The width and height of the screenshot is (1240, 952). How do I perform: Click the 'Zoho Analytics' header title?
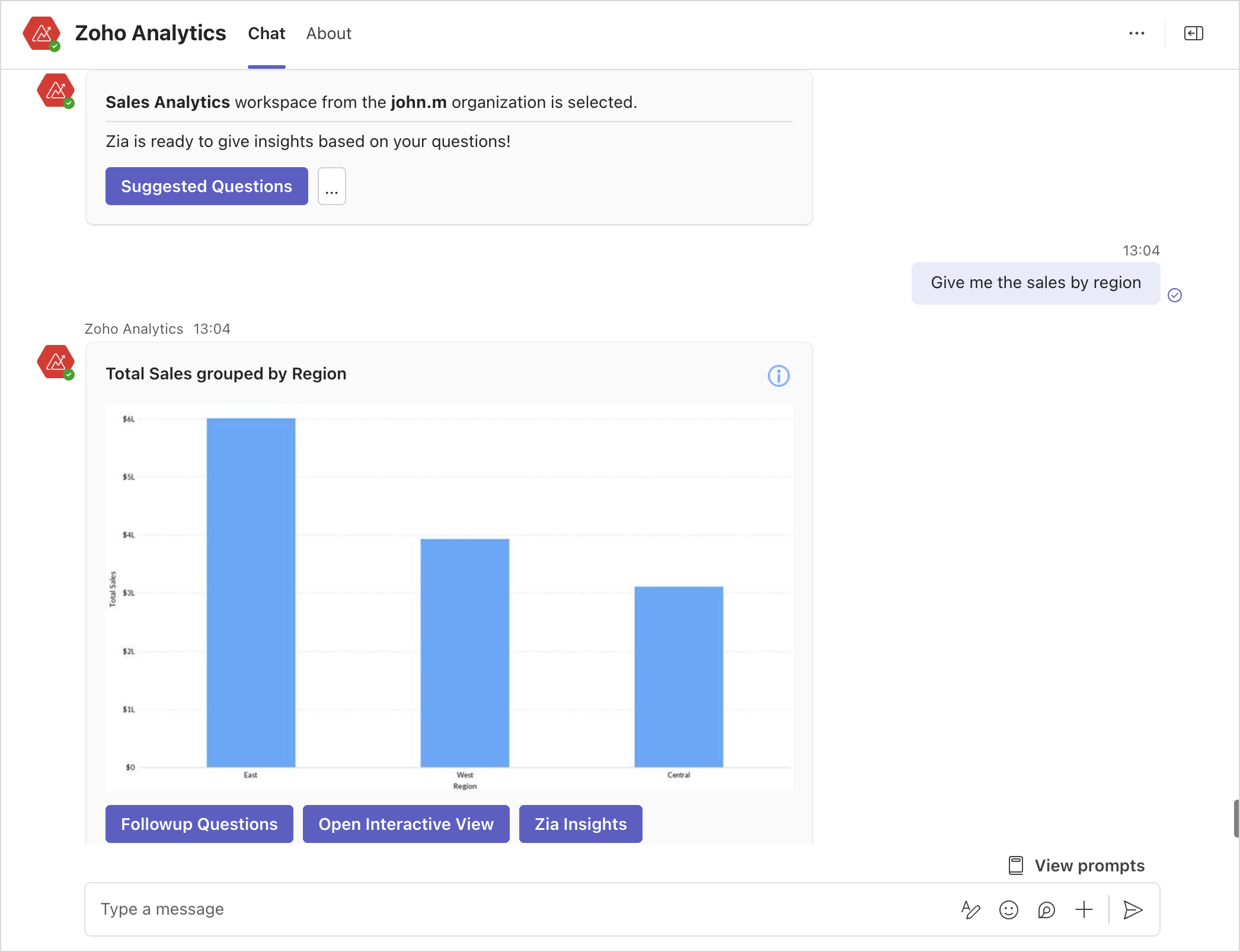click(151, 33)
